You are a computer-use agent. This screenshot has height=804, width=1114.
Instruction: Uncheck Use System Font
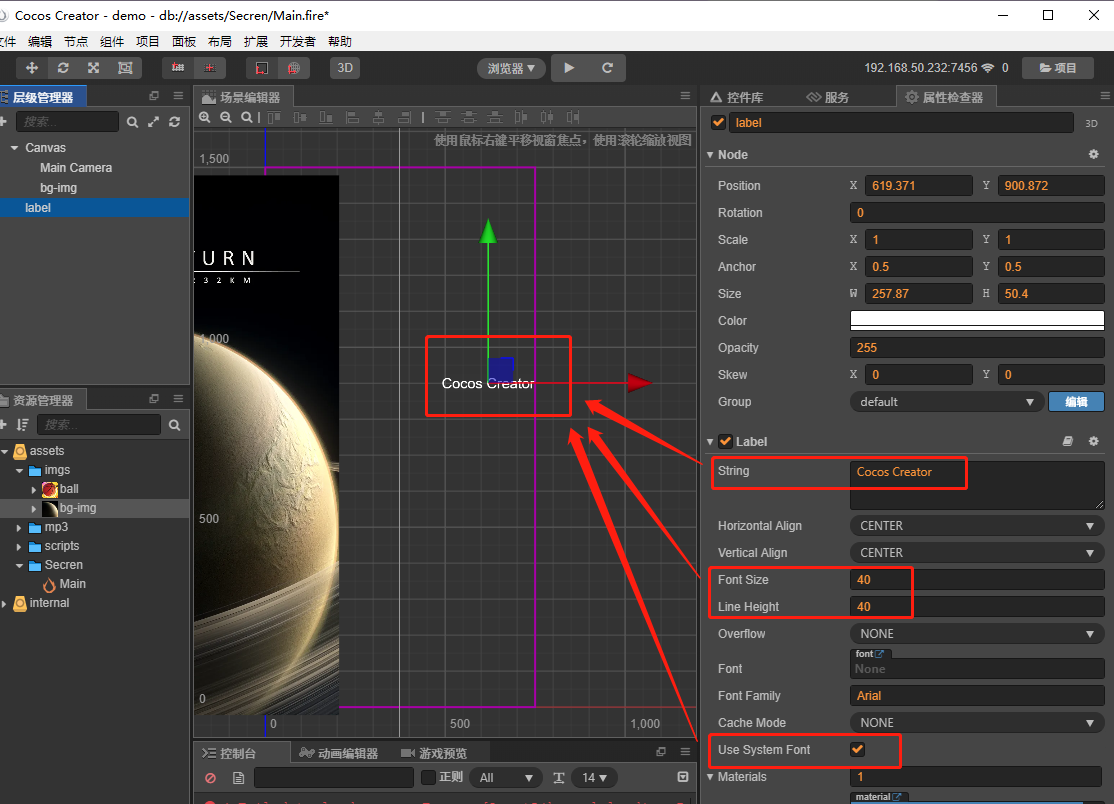(x=858, y=749)
